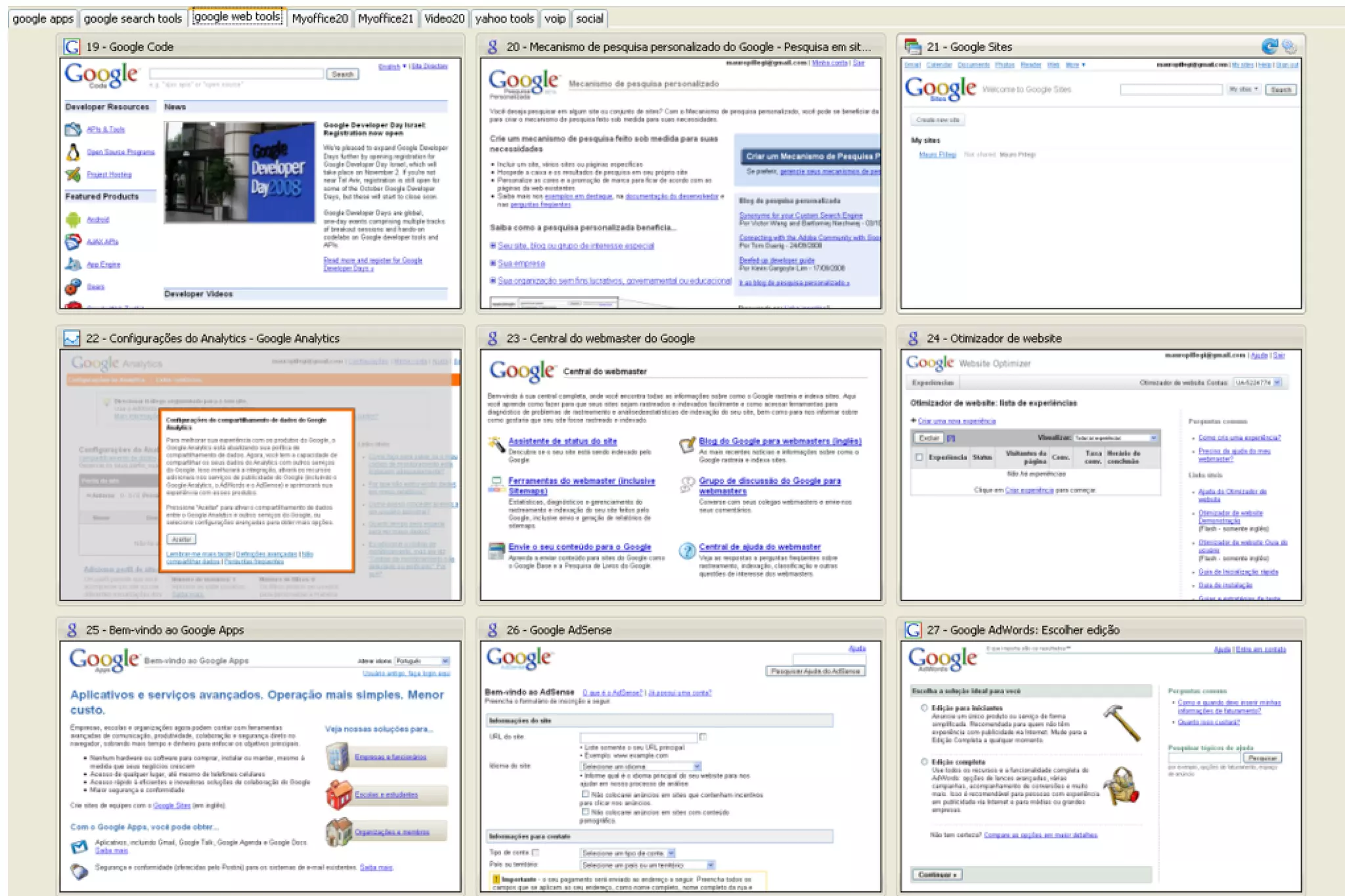Tick the Experiência header checkbox in Website Optimizer

pyautogui.click(x=919, y=457)
